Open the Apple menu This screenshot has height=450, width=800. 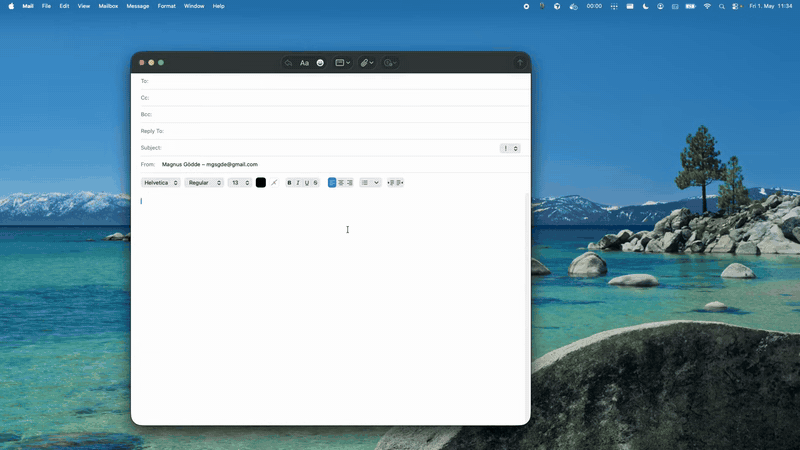(x=11, y=6)
